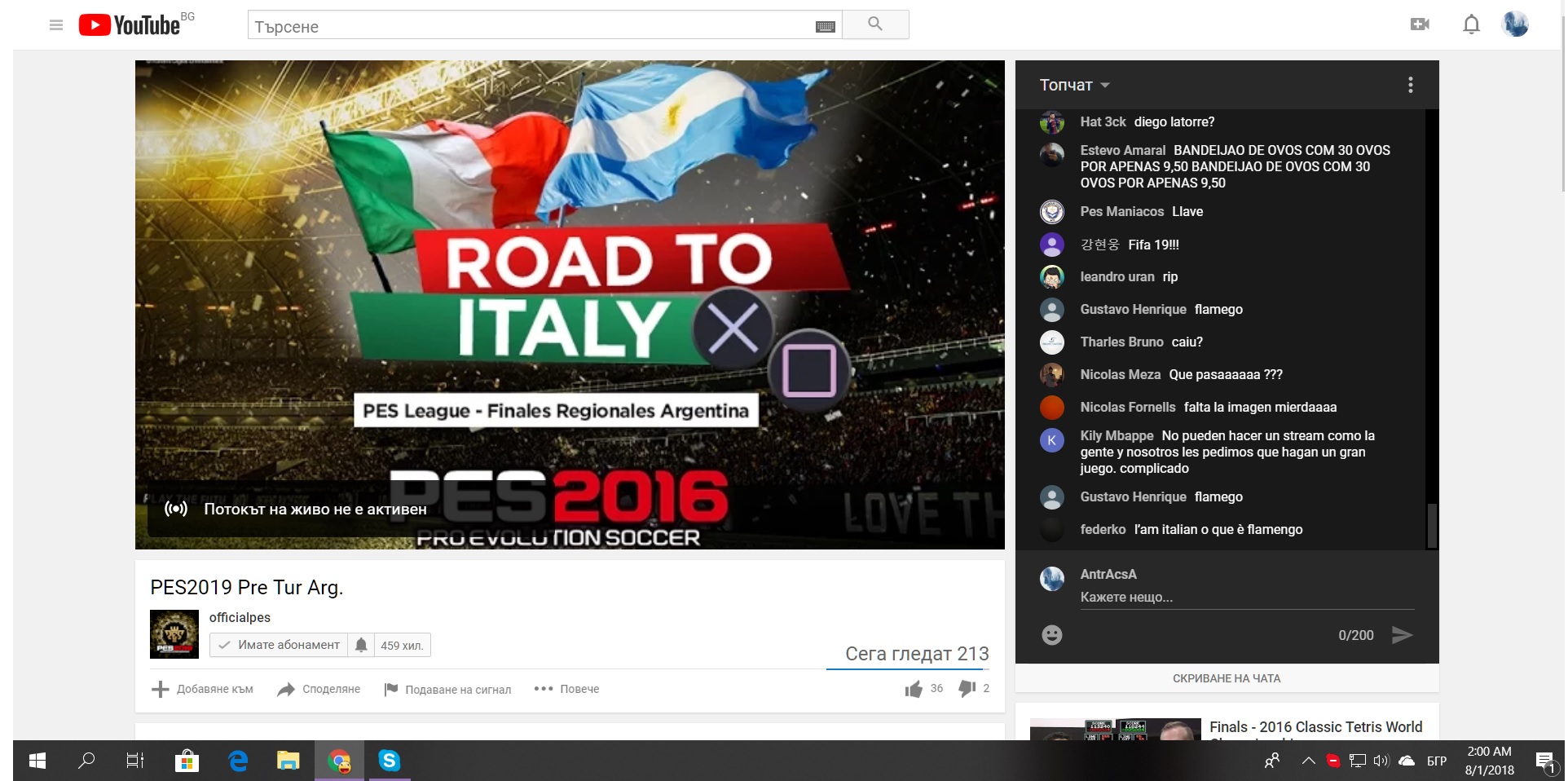Open Microsoft Edge from the taskbar
The image size is (1568, 781).
238,761
